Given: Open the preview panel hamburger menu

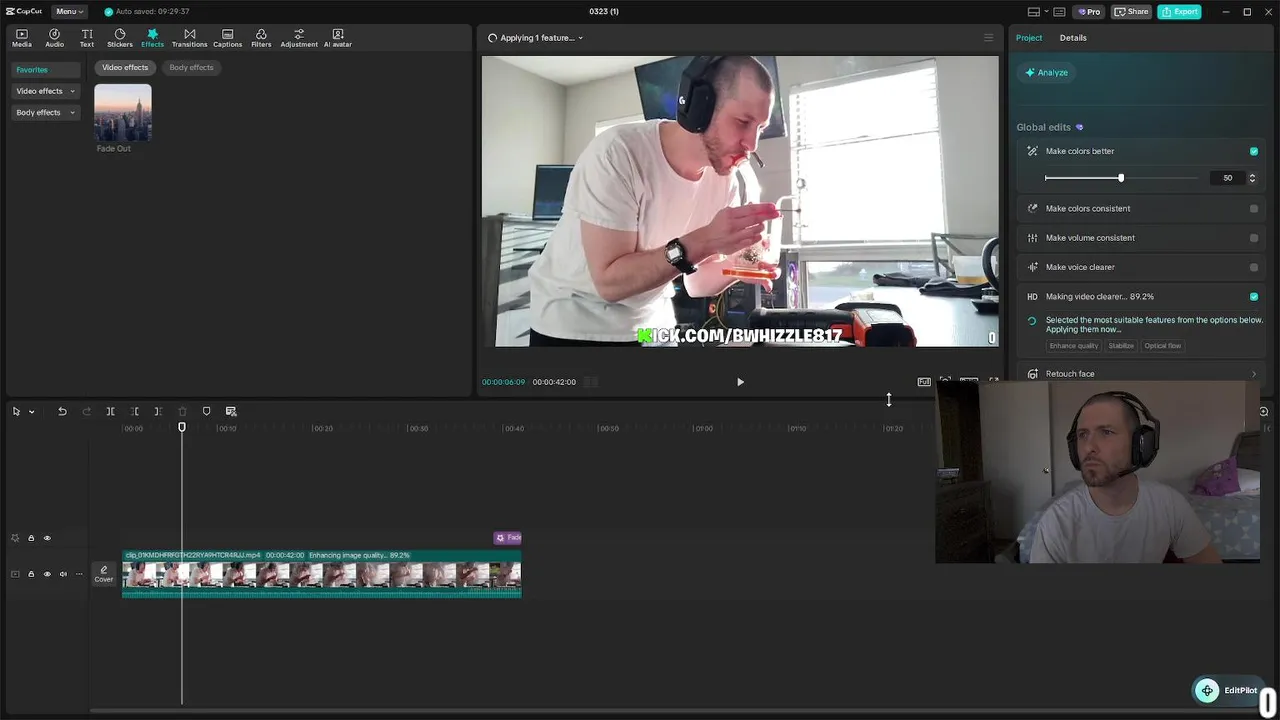Looking at the screenshot, I should (988, 38).
